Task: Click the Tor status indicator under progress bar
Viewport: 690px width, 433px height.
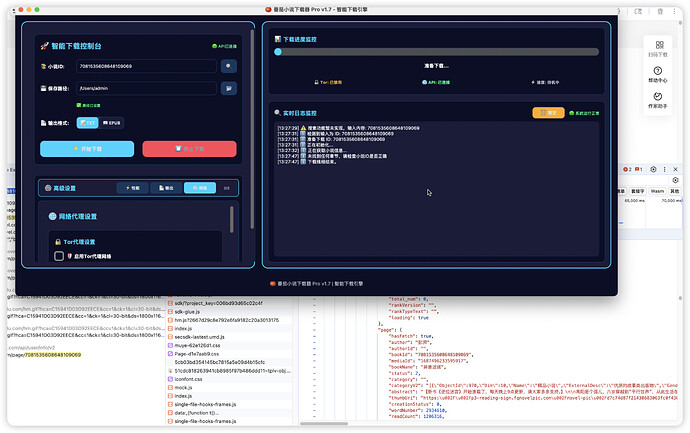Action: [328, 82]
